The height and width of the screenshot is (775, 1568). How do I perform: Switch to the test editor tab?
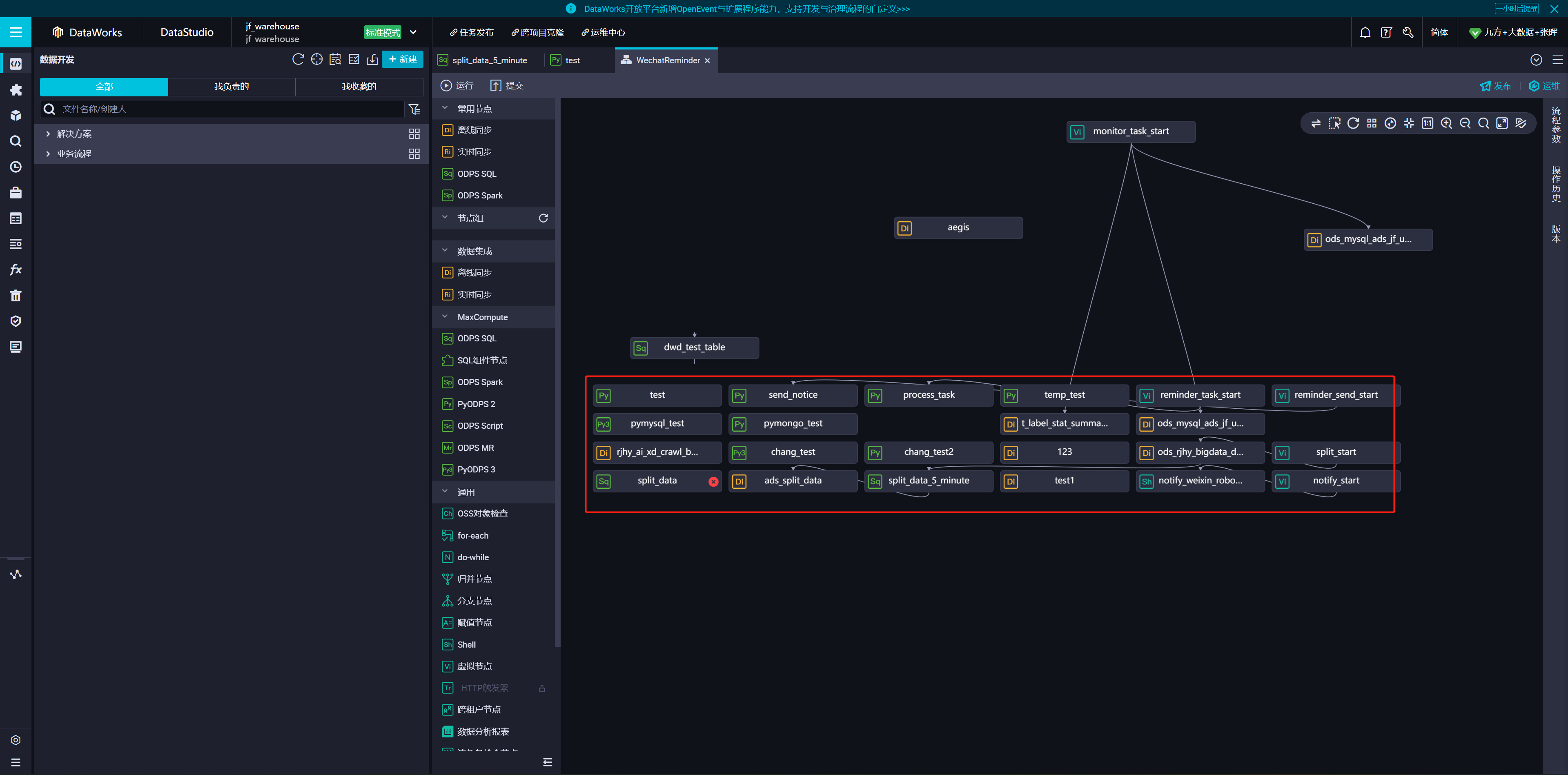point(573,60)
